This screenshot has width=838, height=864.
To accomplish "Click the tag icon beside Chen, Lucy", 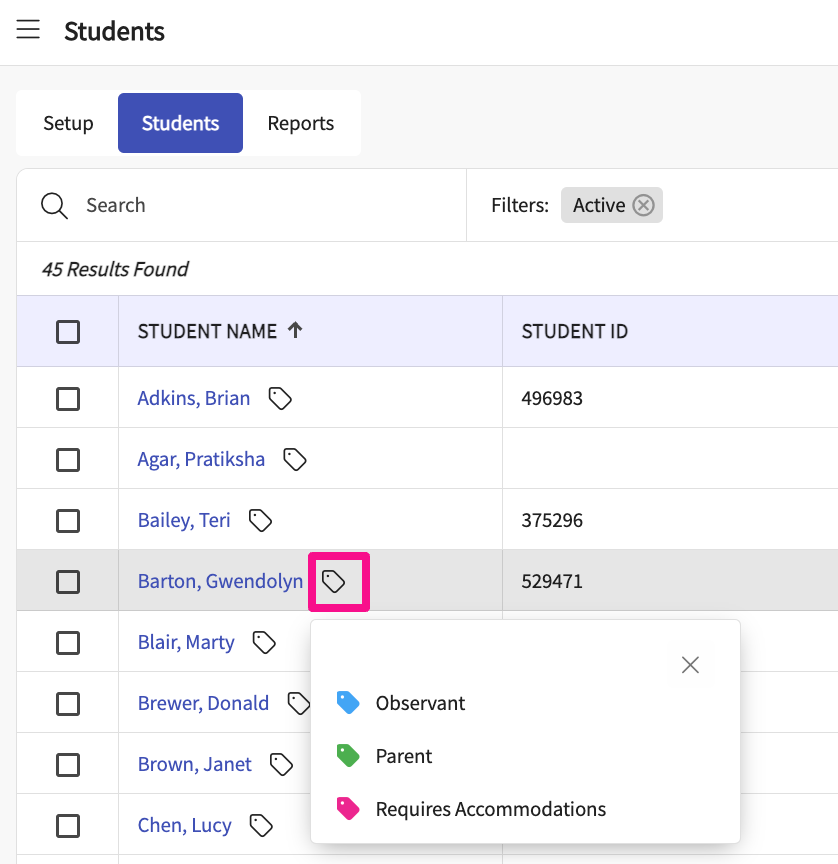I will point(261,825).
